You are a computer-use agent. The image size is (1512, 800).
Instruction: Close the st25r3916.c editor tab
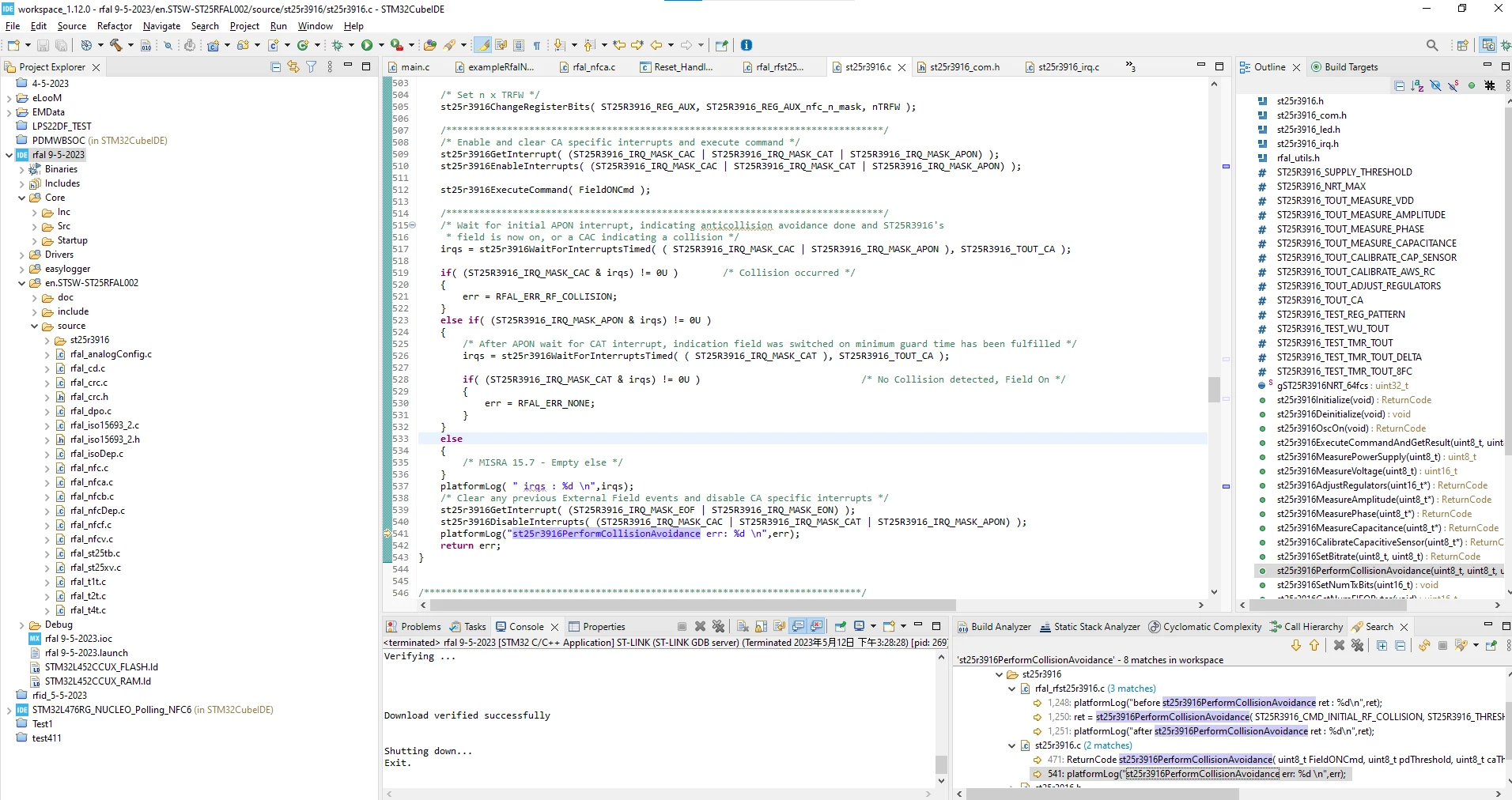point(902,67)
